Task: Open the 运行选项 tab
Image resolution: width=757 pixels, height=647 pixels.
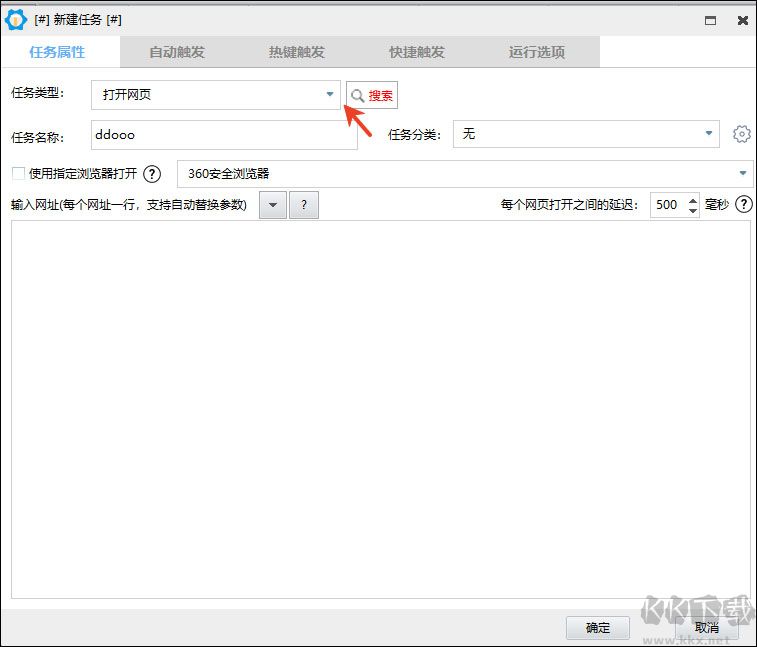Action: coord(537,52)
